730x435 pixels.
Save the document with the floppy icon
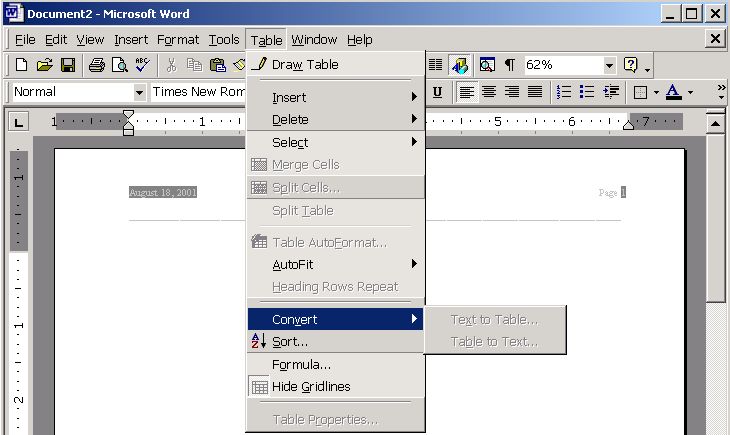click(68, 65)
